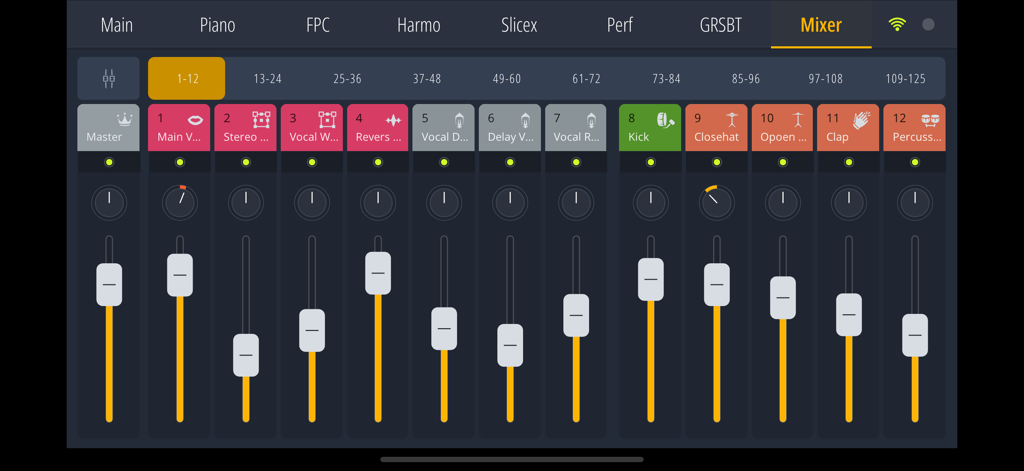
Task: Click track 4 Revers fader handle
Action: click(x=377, y=273)
